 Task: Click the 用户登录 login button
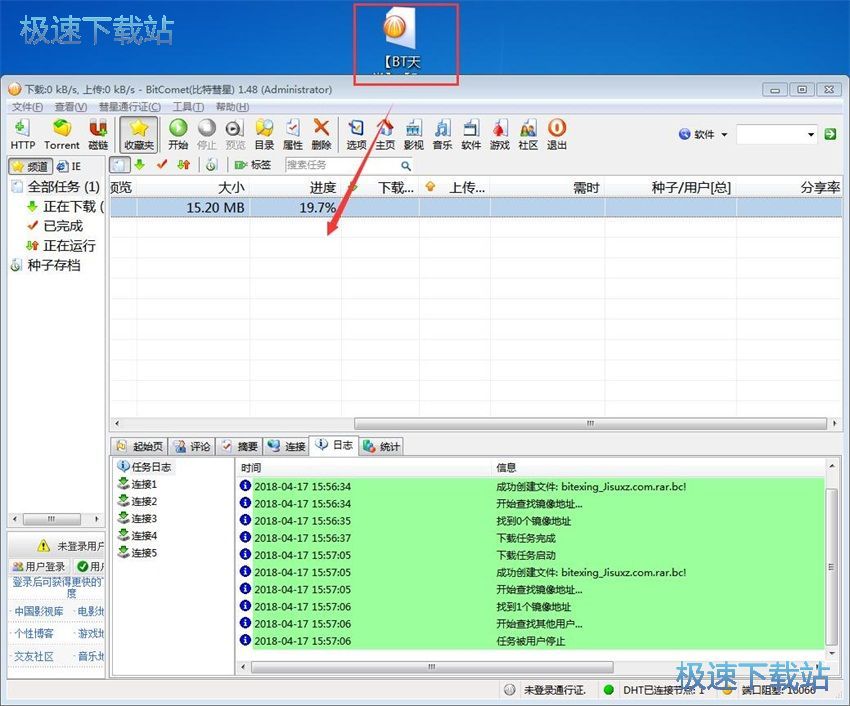(39, 566)
